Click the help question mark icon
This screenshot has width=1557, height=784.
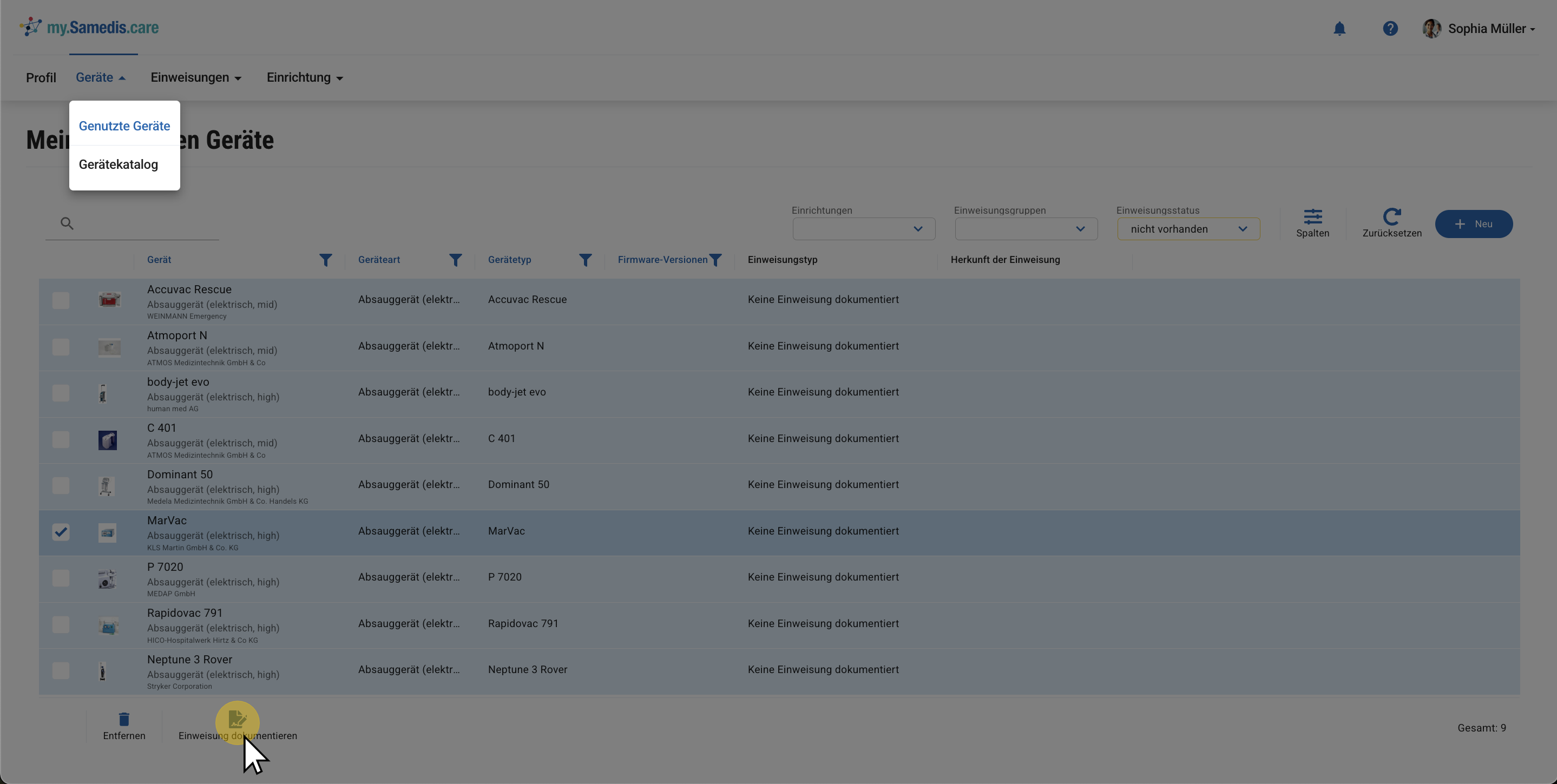(1390, 29)
